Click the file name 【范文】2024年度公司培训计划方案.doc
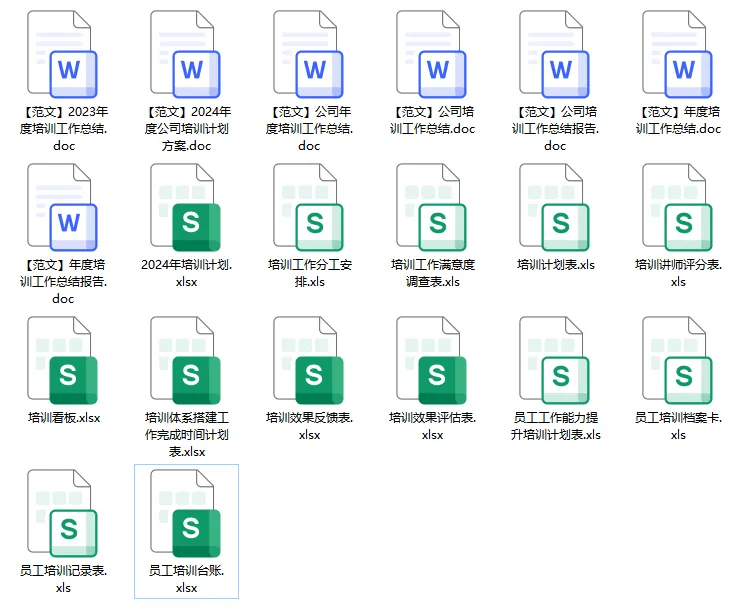 [187, 129]
